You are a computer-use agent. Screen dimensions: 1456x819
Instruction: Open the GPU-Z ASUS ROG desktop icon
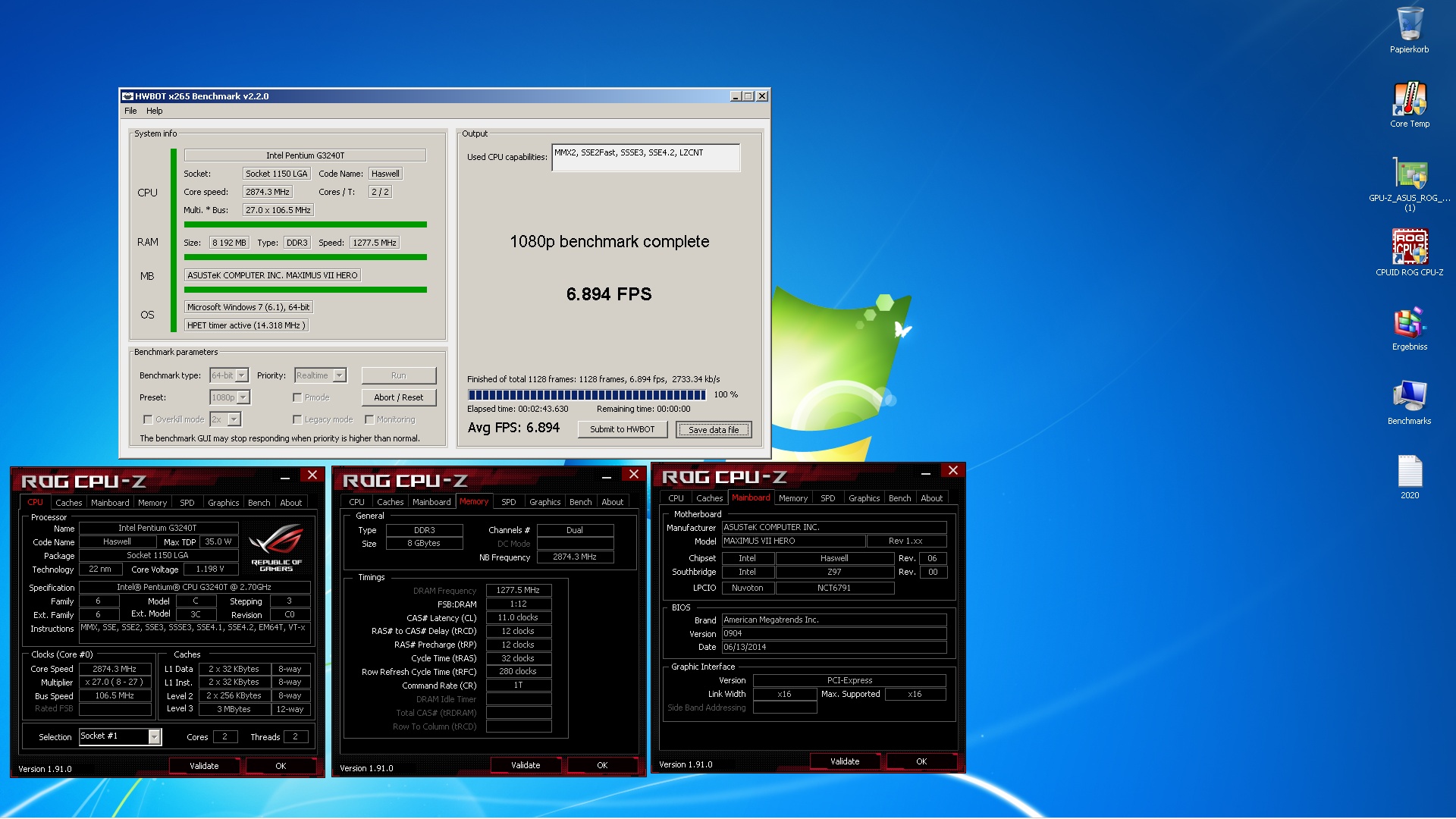pyautogui.click(x=1409, y=183)
